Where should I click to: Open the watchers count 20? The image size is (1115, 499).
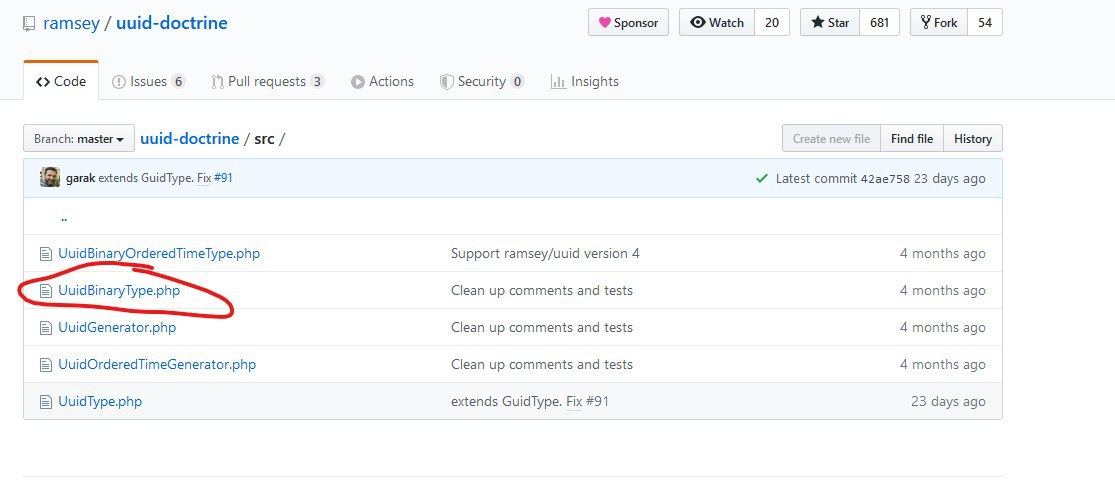coord(772,22)
